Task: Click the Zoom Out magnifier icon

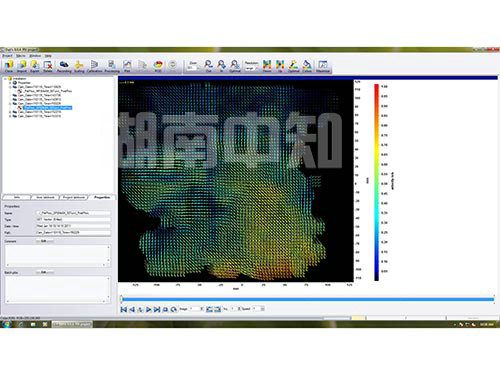Action: (208, 66)
